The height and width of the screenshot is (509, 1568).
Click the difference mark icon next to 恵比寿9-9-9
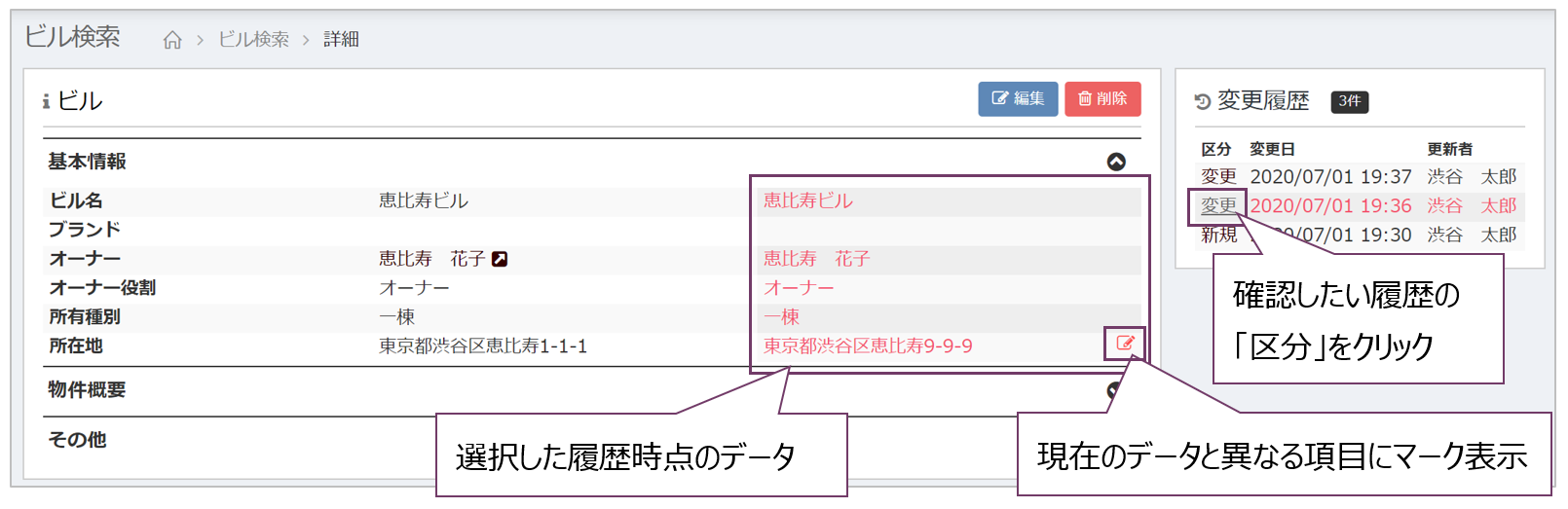point(1125,344)
